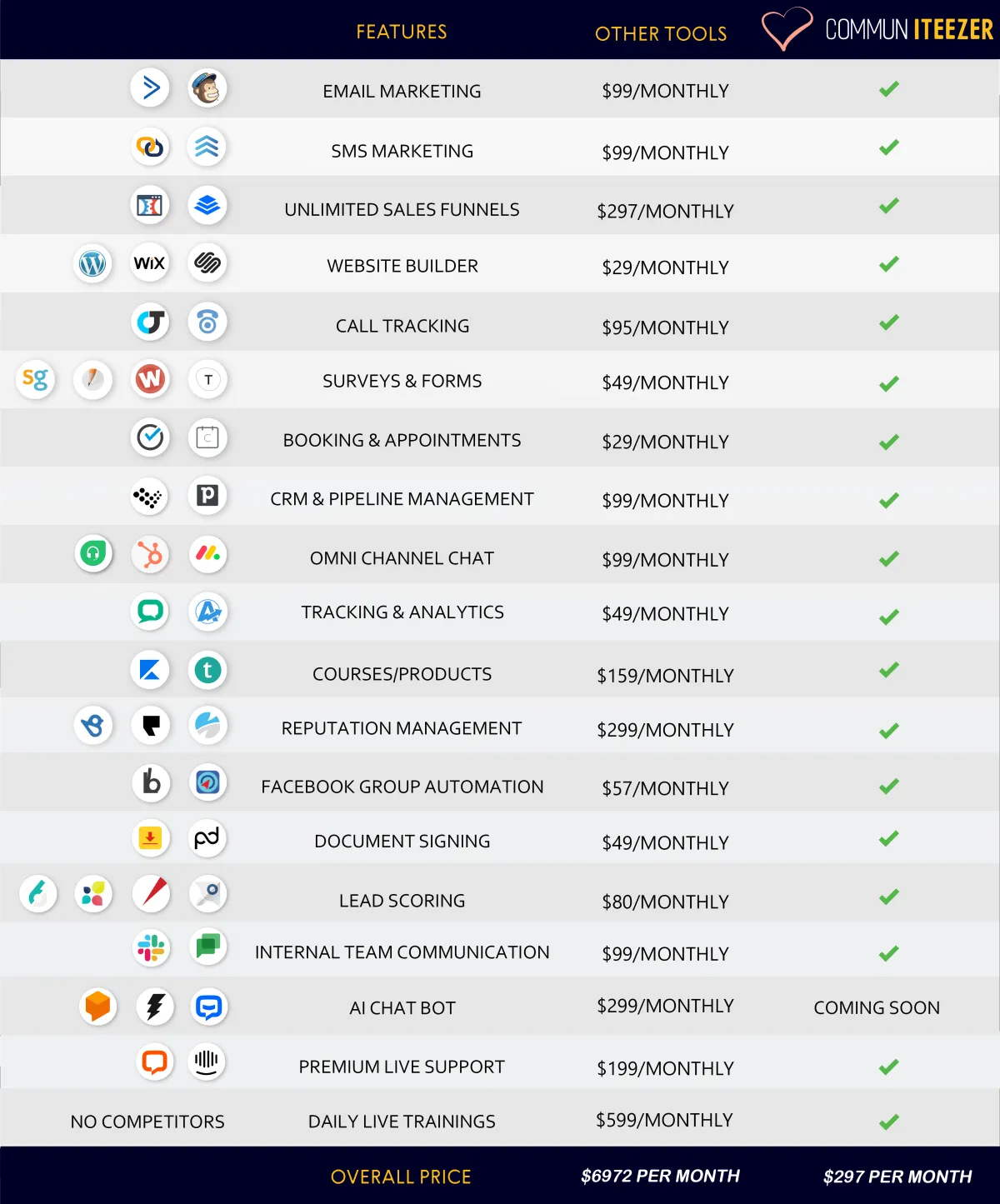This screenshot has height=1204, width=1000.
Task: Click the Wix logo icon
Action: 150,263
